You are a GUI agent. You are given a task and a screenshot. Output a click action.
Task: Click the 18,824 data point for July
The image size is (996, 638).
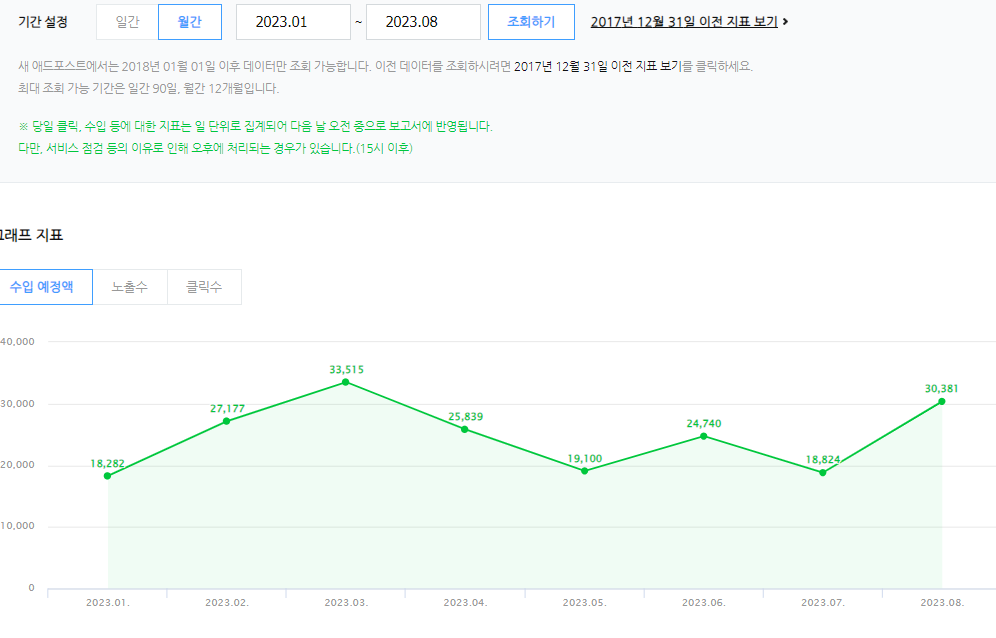pyautogui.click(x=822, y=472)
